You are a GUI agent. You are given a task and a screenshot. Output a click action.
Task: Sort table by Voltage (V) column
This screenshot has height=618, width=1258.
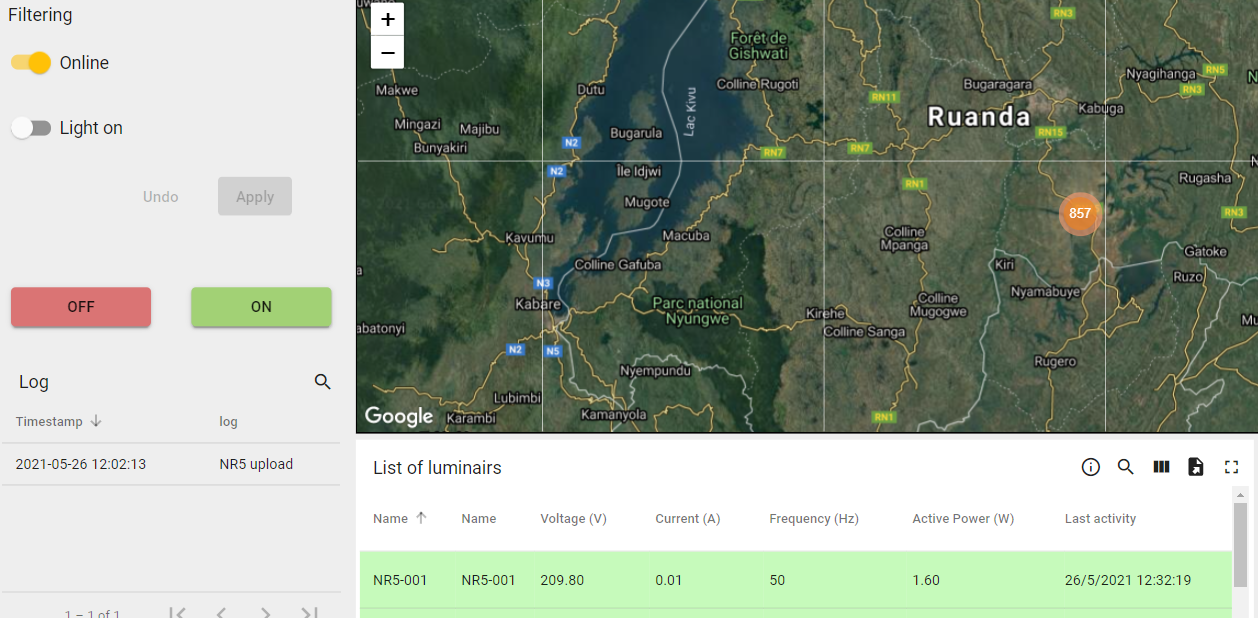coord(573,518)
